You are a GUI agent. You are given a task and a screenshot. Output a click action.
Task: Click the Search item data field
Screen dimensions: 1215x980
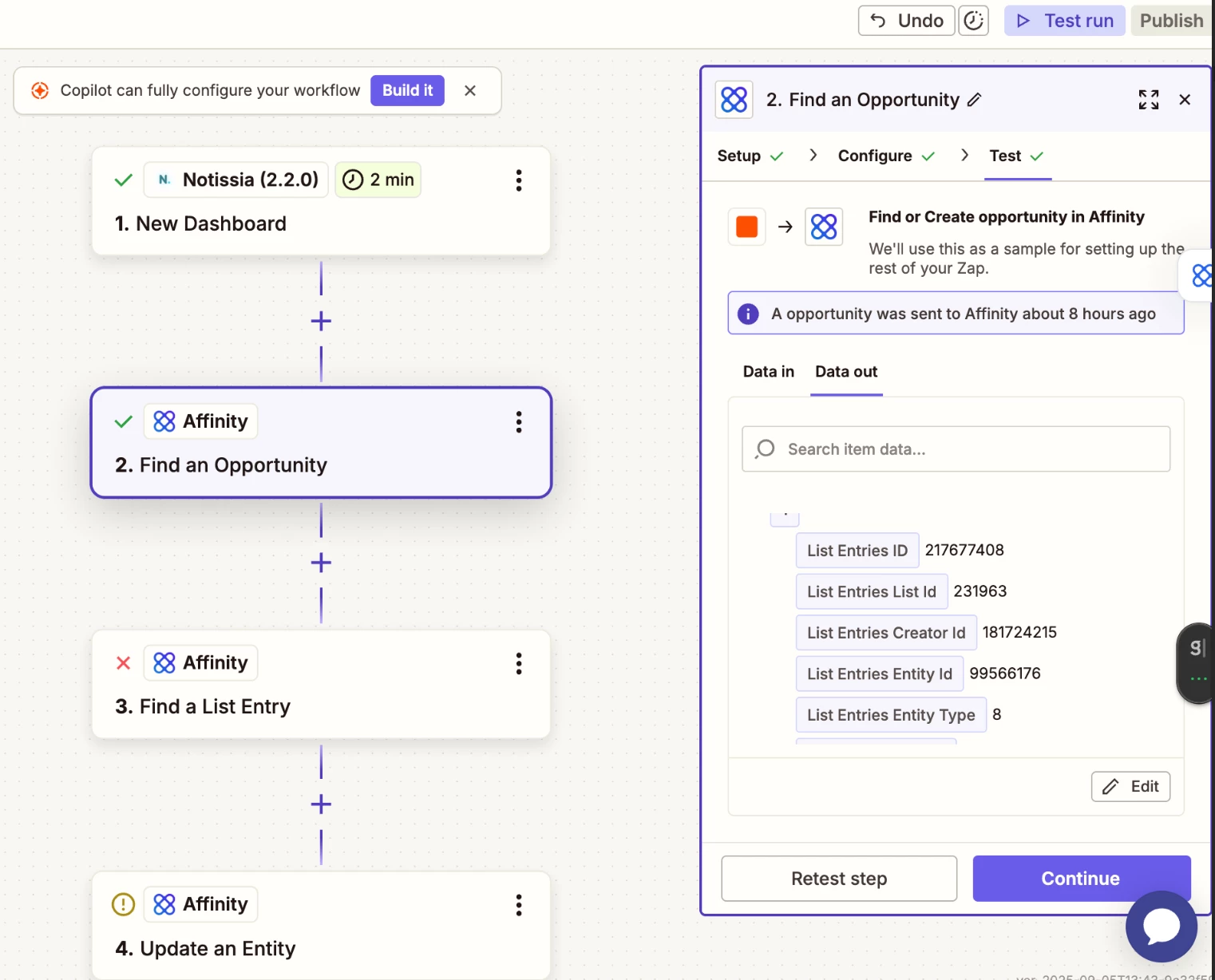pyautogui.click(x=956, y=449)
